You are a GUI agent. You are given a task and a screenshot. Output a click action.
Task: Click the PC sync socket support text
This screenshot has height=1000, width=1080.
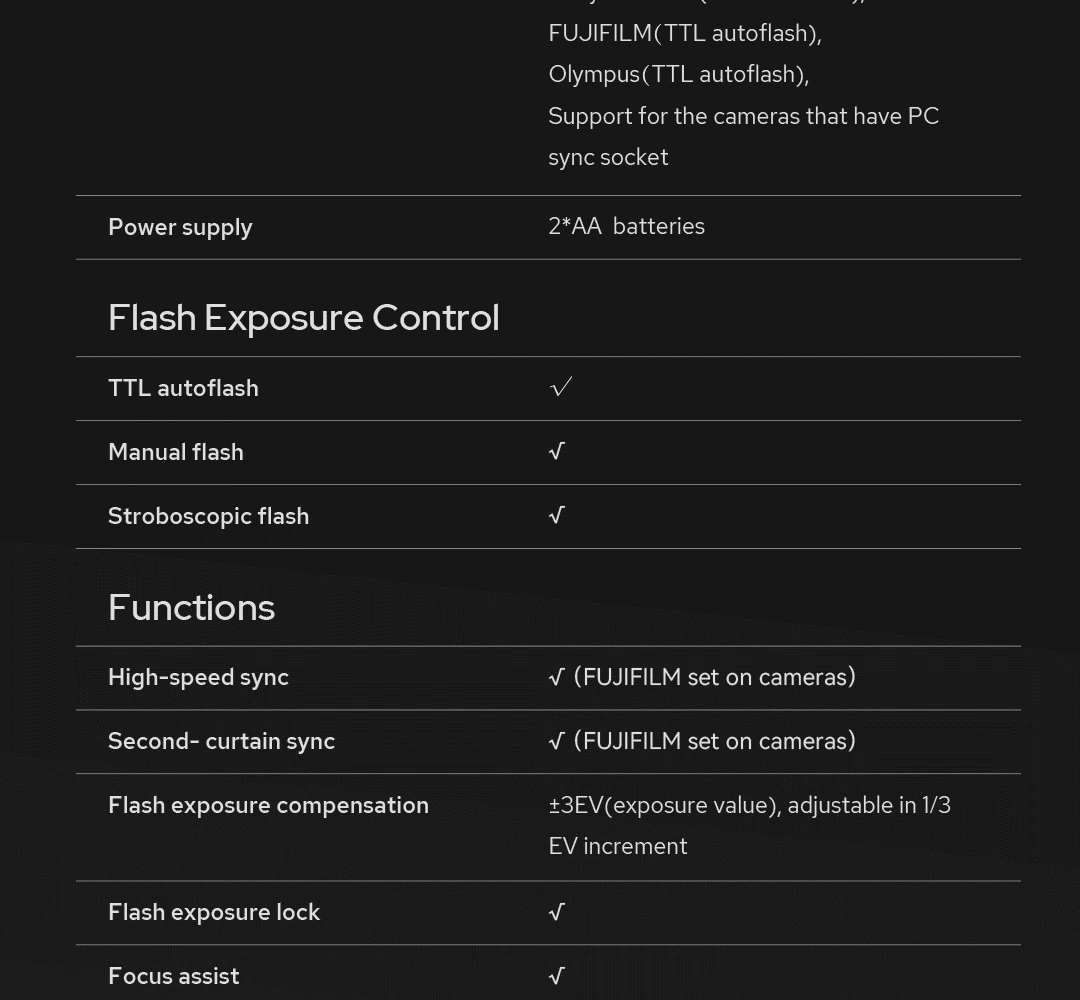pyautogui.click(x=743, y=136)
